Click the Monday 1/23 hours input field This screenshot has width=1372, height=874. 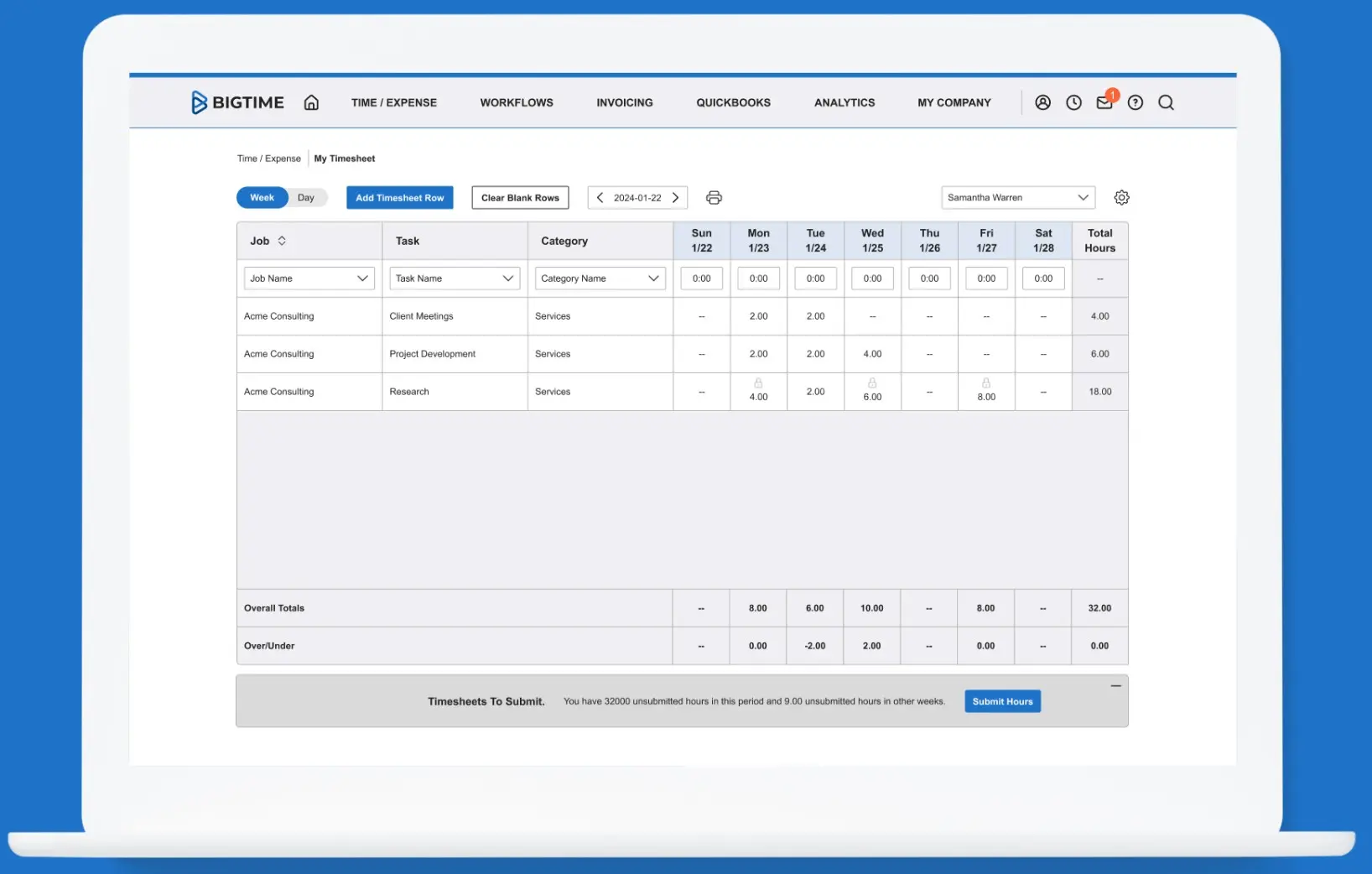click(758, 278)
